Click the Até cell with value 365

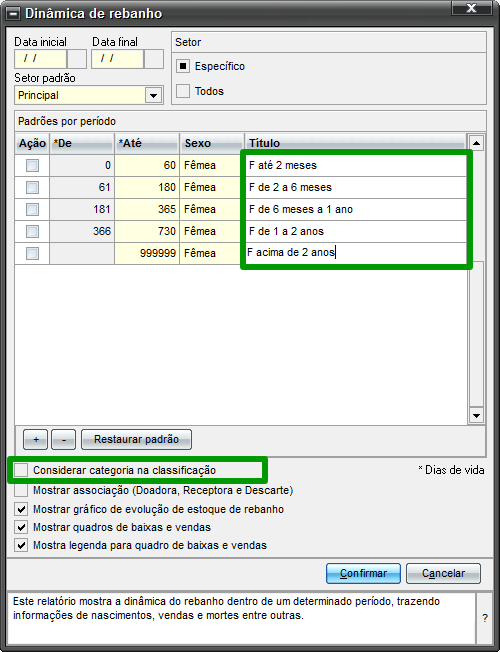147,210
